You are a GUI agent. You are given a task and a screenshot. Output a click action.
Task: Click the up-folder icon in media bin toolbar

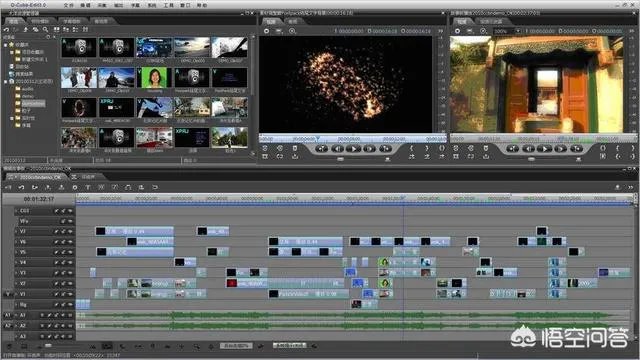[x=26, y=30]
